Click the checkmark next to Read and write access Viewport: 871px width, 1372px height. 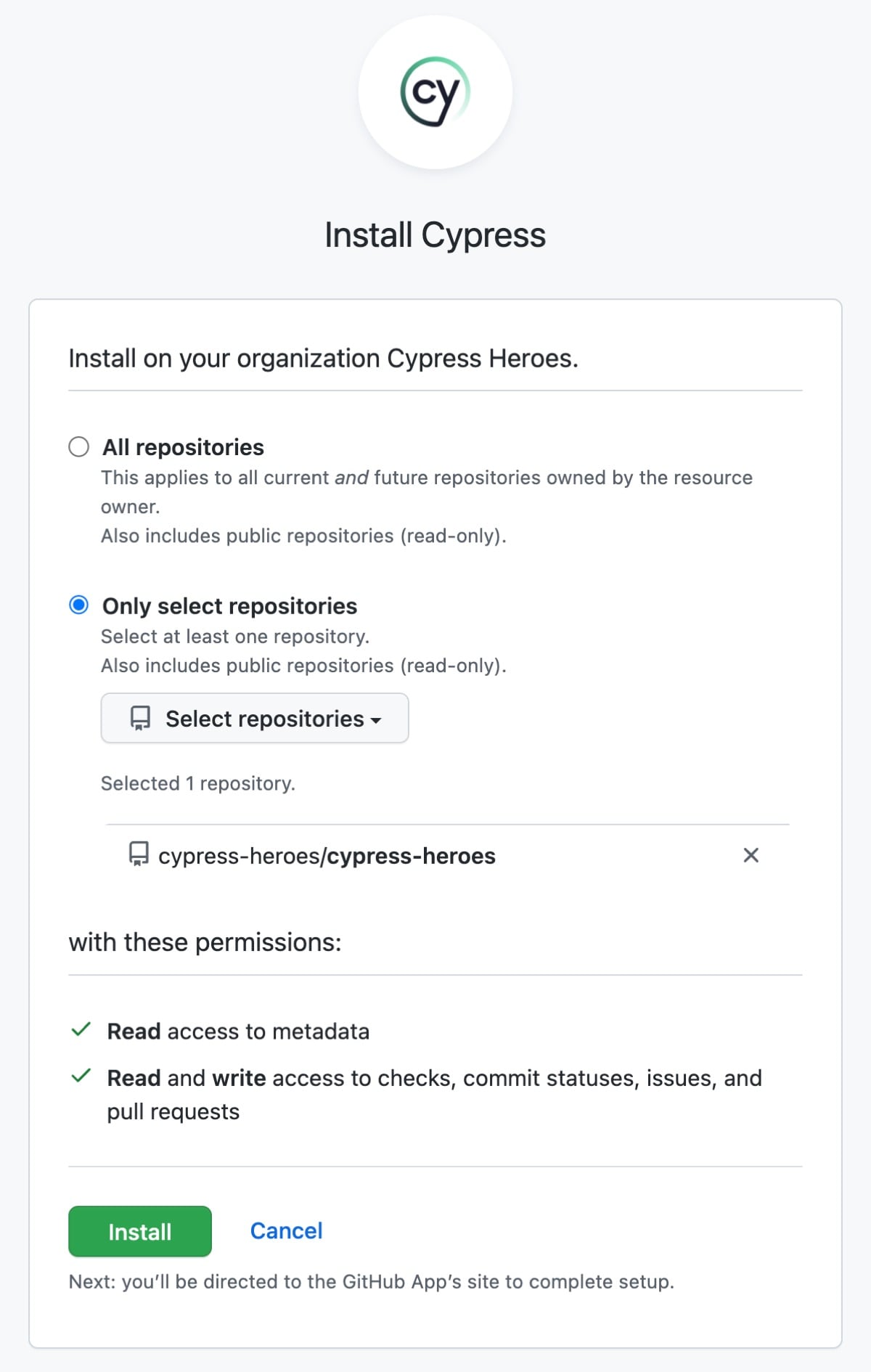(81, 1077)
